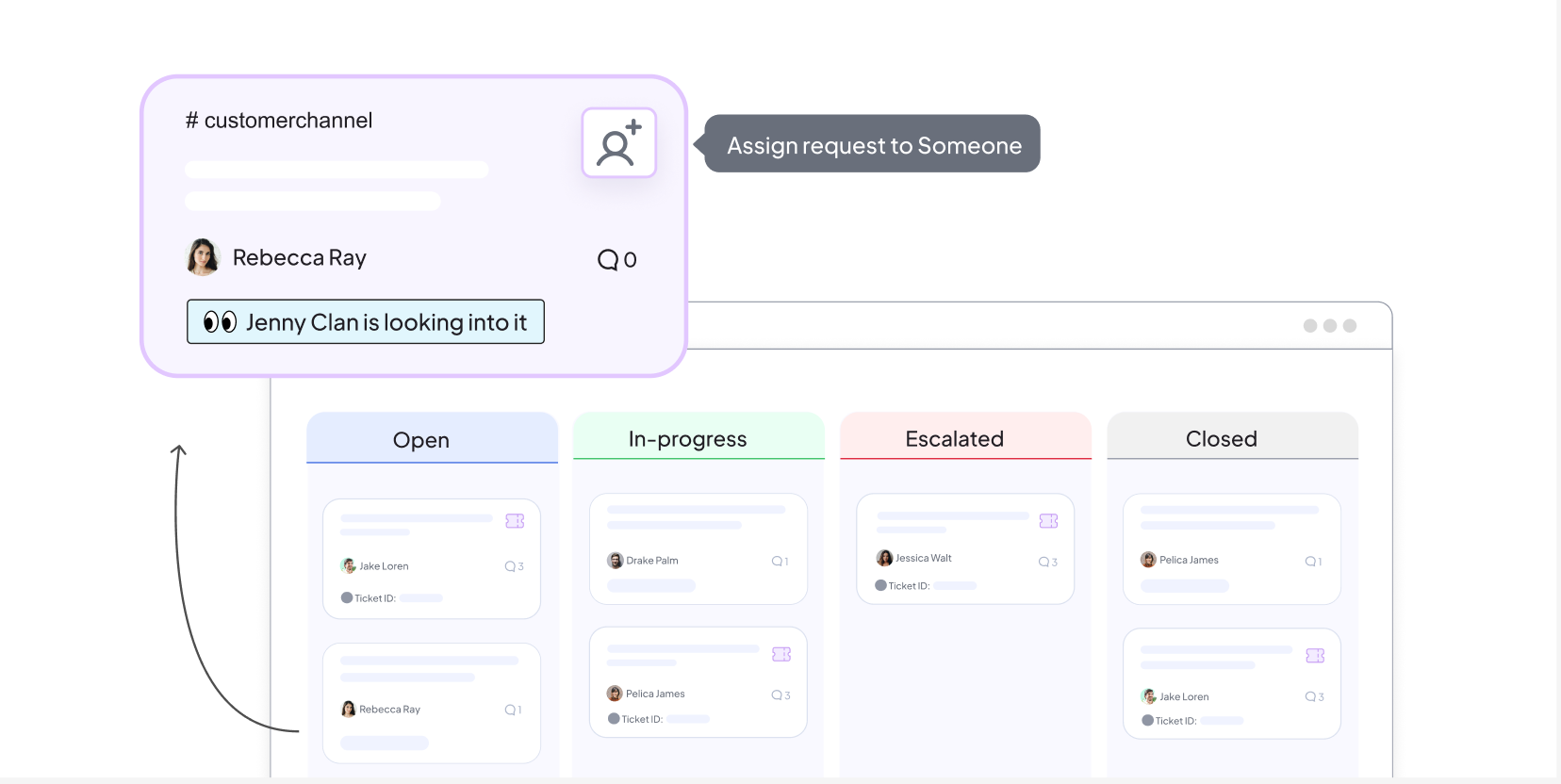
Task: Click ticket icon on Jake Loren's Open card
Action: [x=515, y=521]
